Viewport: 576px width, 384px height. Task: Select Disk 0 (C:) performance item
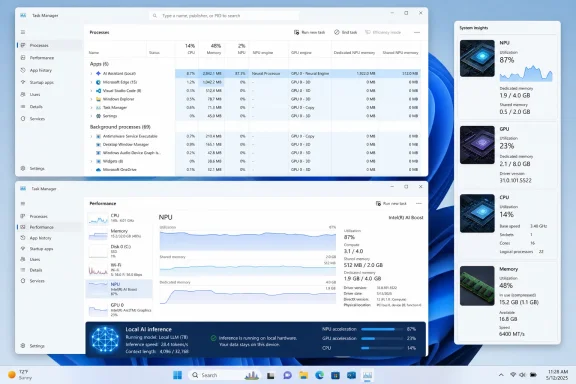pos(119,251)
